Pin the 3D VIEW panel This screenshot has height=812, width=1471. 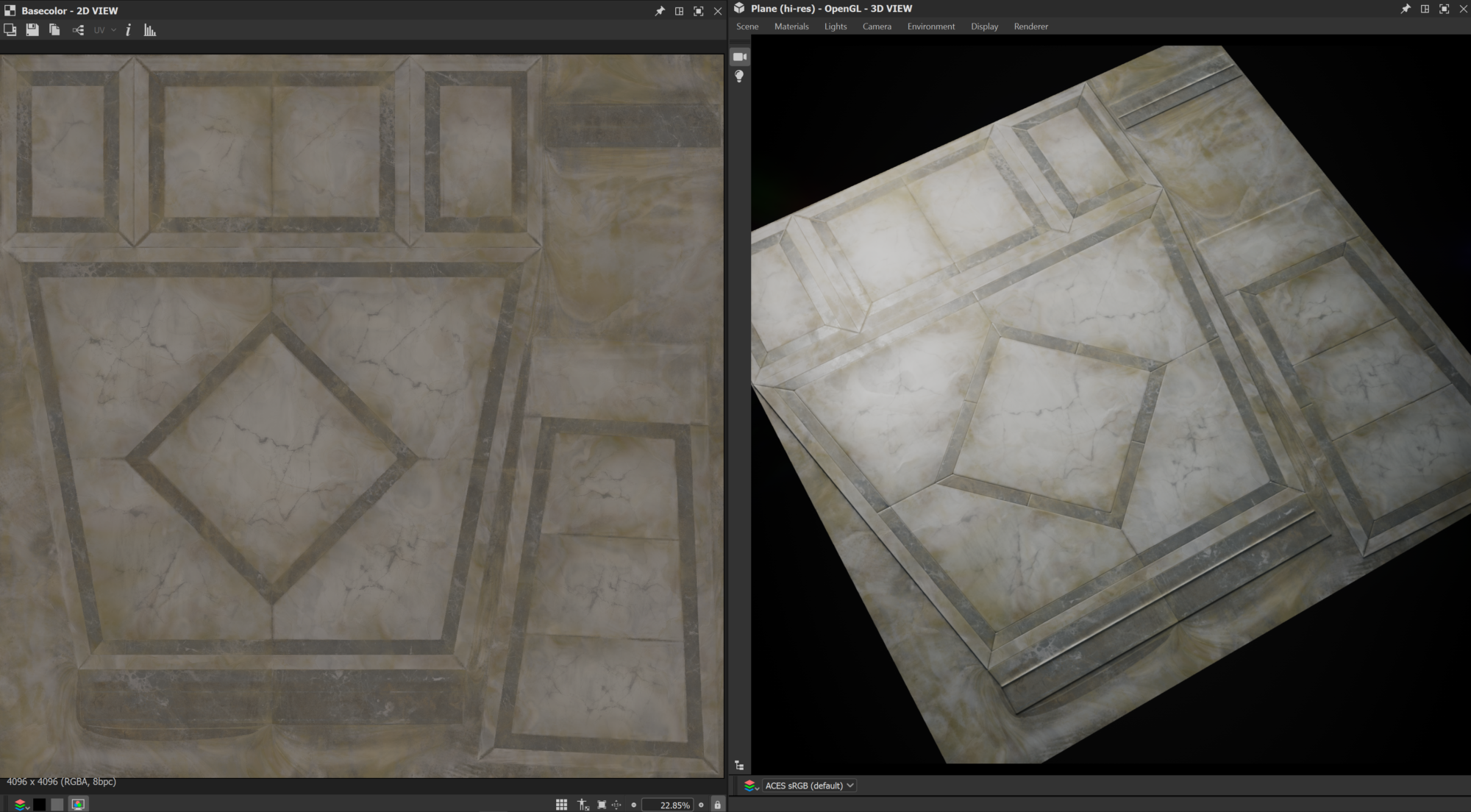[x=1406, y=9]
